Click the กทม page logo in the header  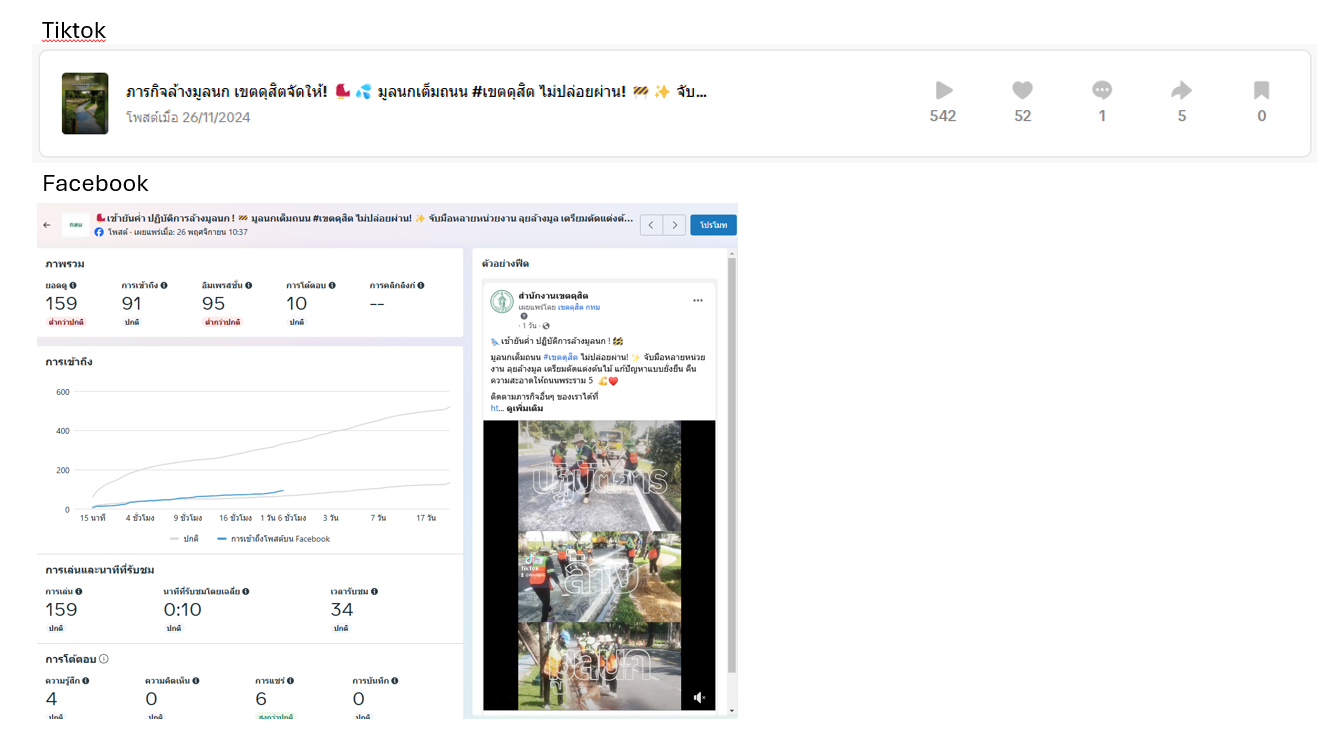click(75, 225)
